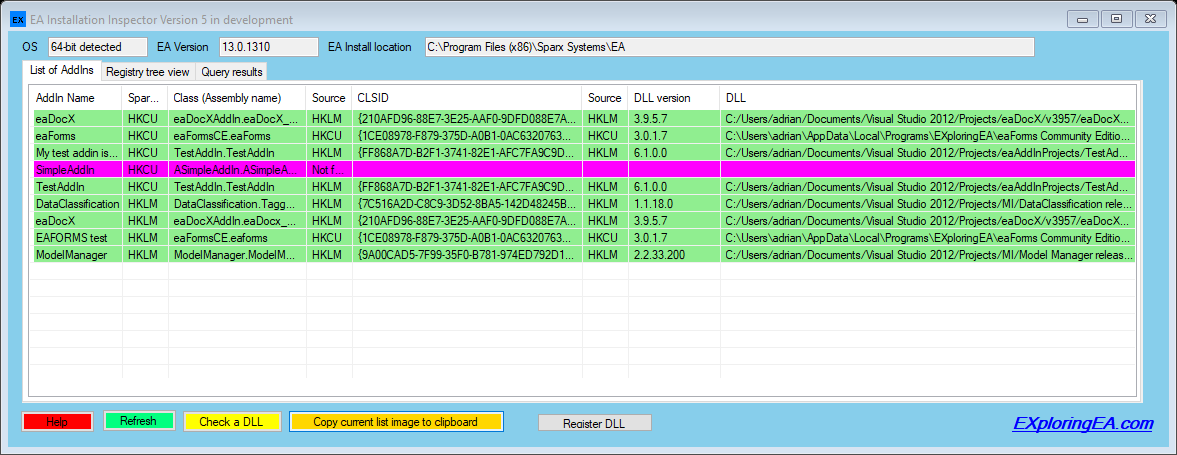This screenshot has width=1177, height=455.
Task: Maximize the EA Installation Inspector window
Action: [1117, 18]
